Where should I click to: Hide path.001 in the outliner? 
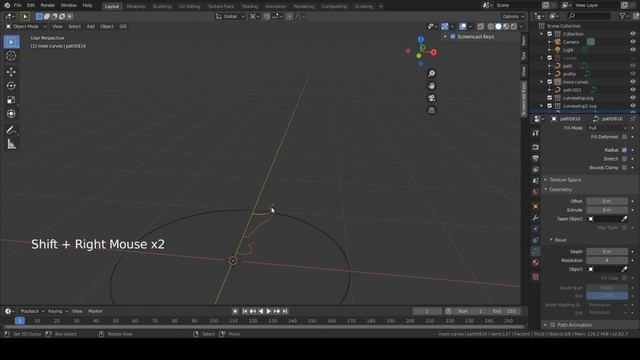[633, 90]
